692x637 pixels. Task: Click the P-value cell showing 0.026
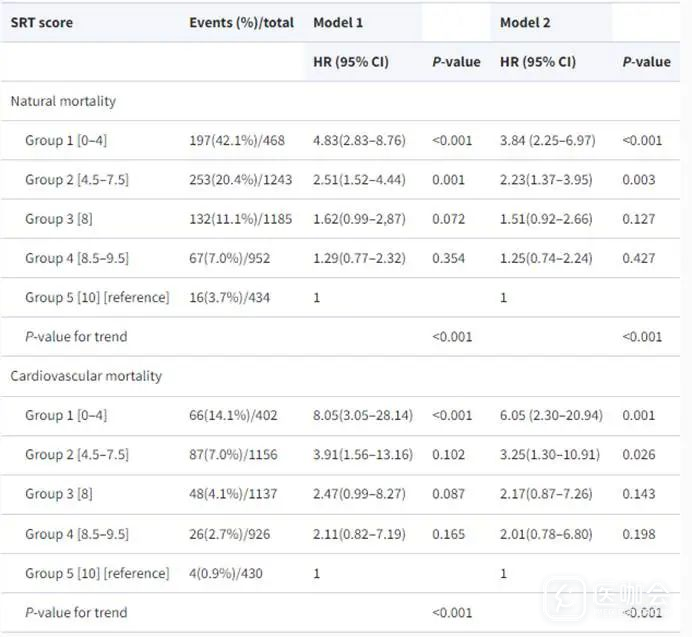coord(639,454)
